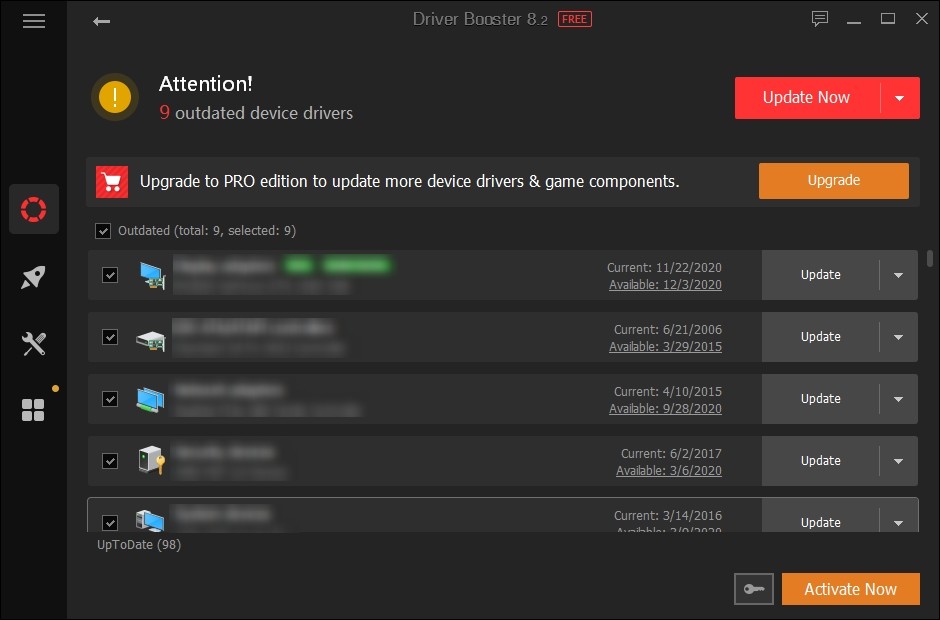The height and width of the screenshot is (620, 940).
Task: Uncheck driver with current date 6/21/2006
Action: (110, 337)
